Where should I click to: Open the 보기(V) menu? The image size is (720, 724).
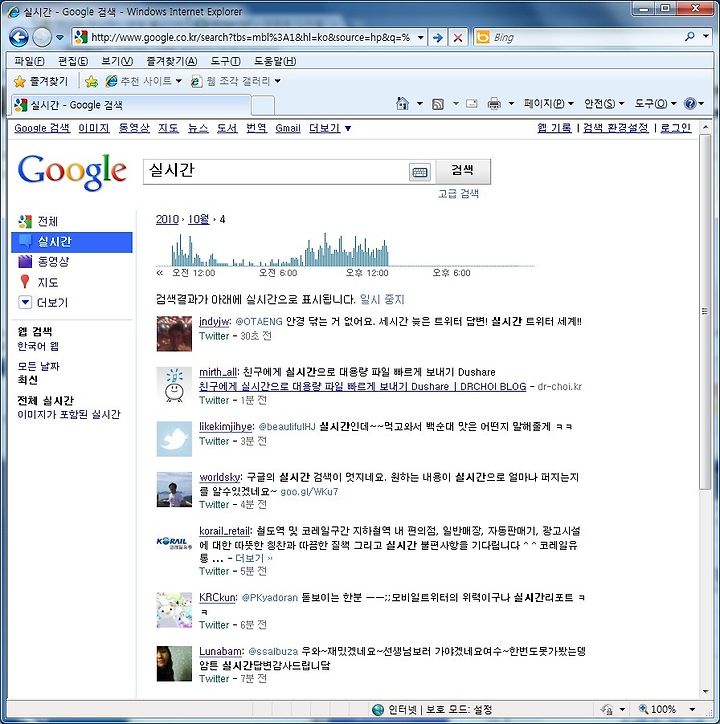click(117, 61)
